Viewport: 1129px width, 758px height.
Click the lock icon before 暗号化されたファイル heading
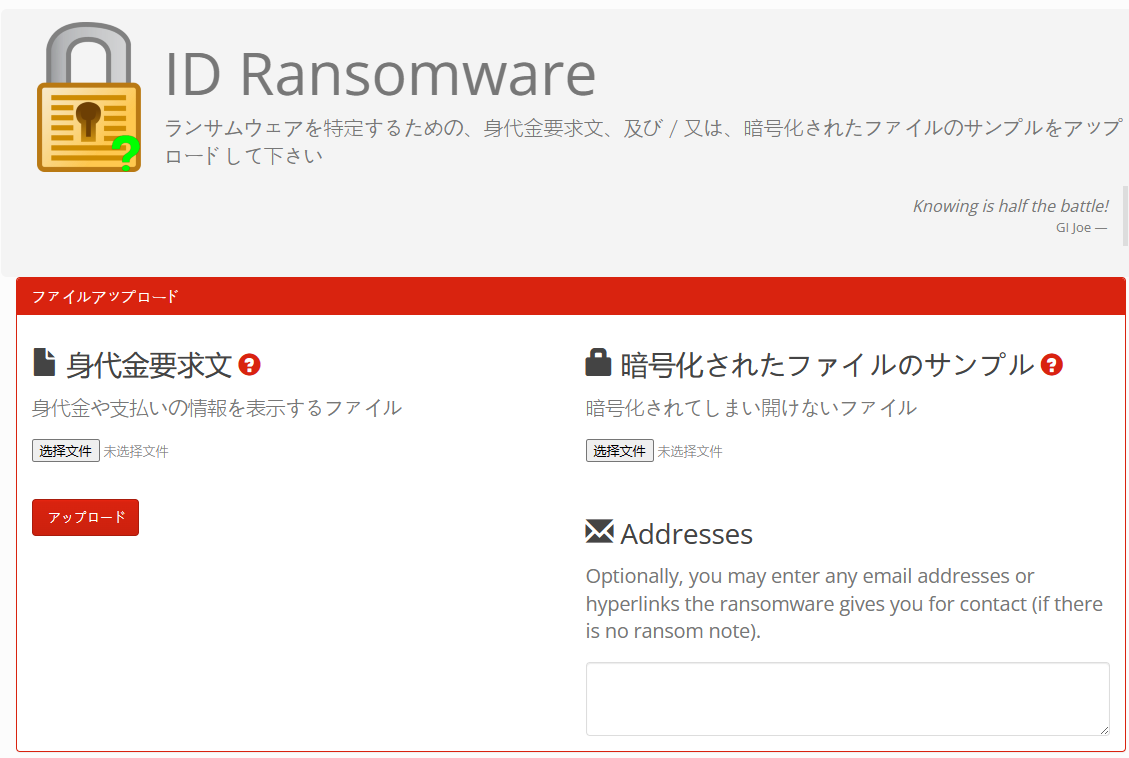tap(598, 362)
